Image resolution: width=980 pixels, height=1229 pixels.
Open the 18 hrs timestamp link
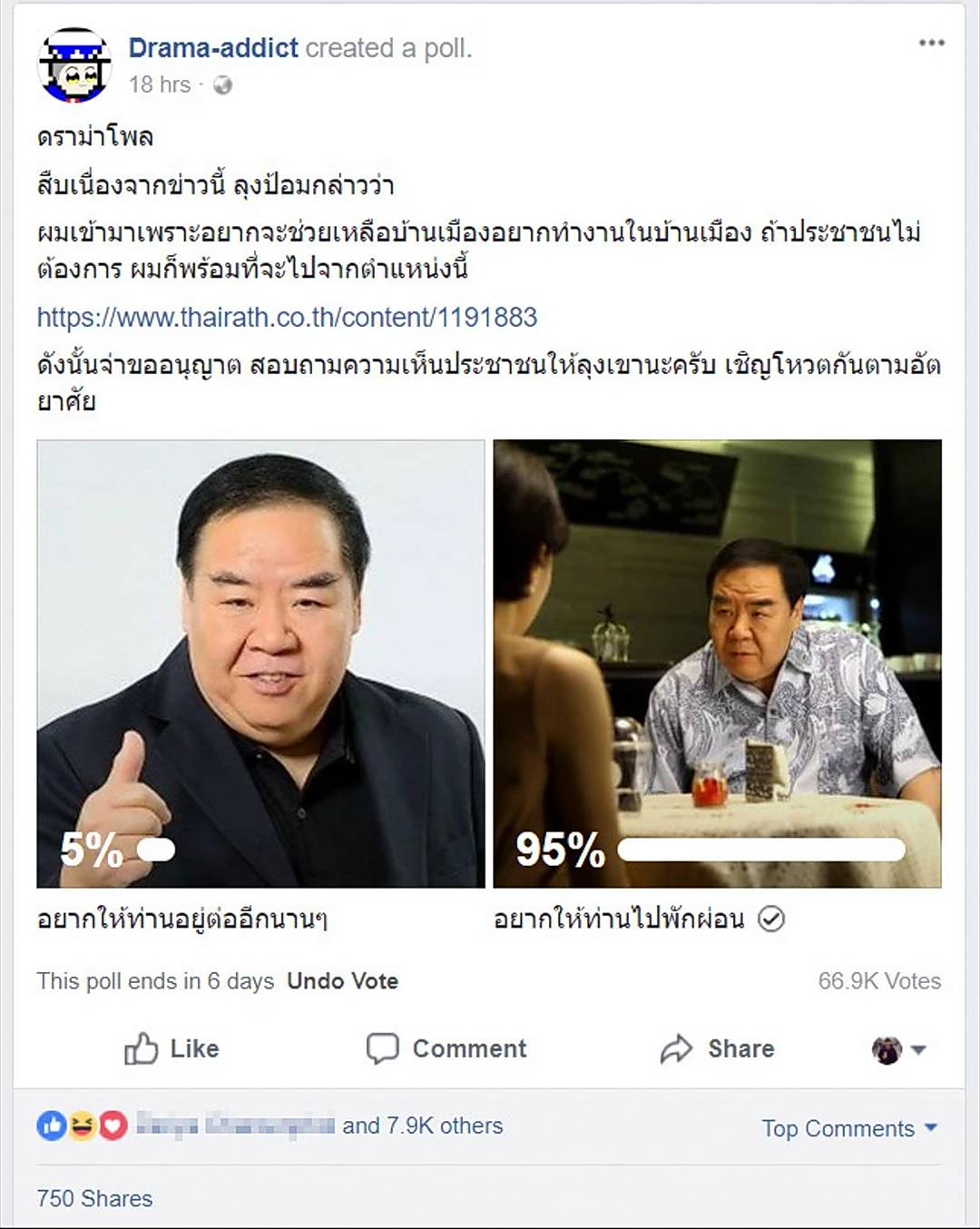pos(160,84)
